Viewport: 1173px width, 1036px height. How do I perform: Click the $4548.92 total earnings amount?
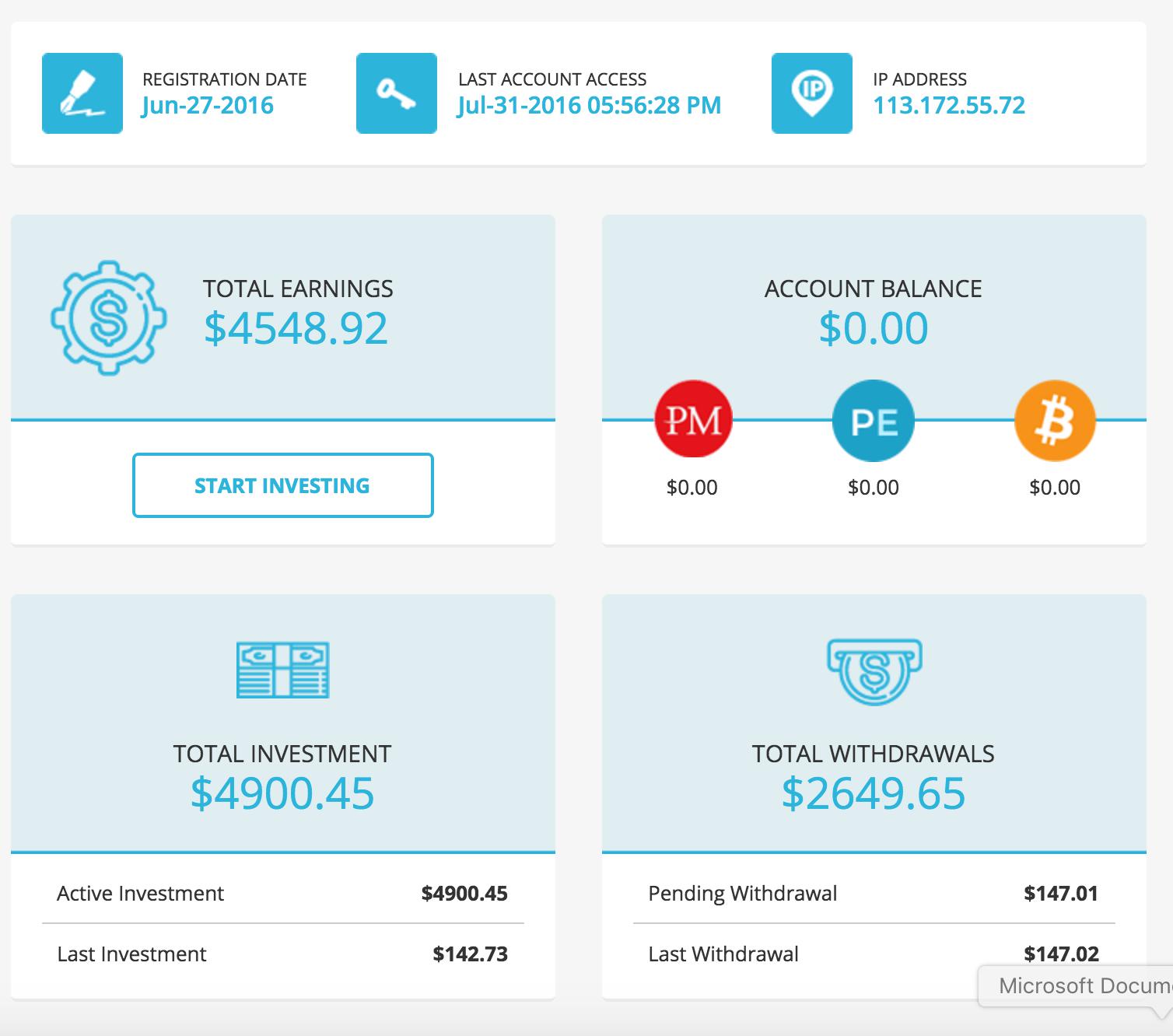(296, 327)
